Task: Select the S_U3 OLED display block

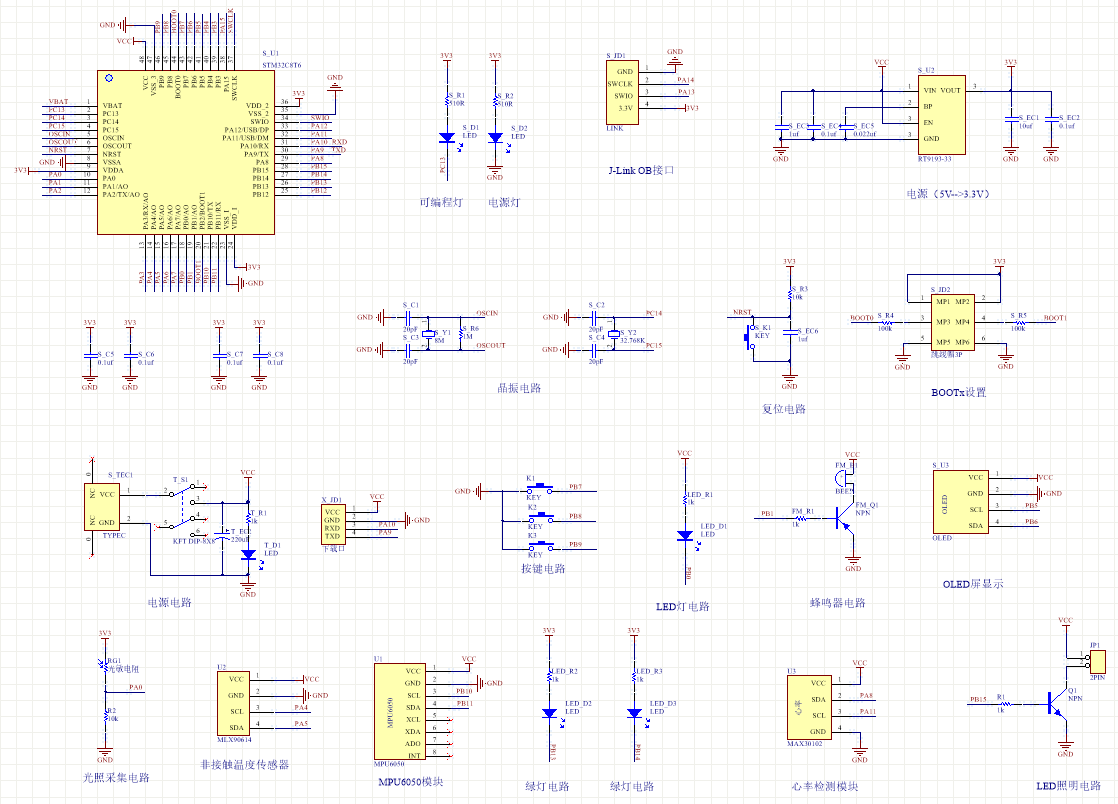Action: tap(960, 502)
